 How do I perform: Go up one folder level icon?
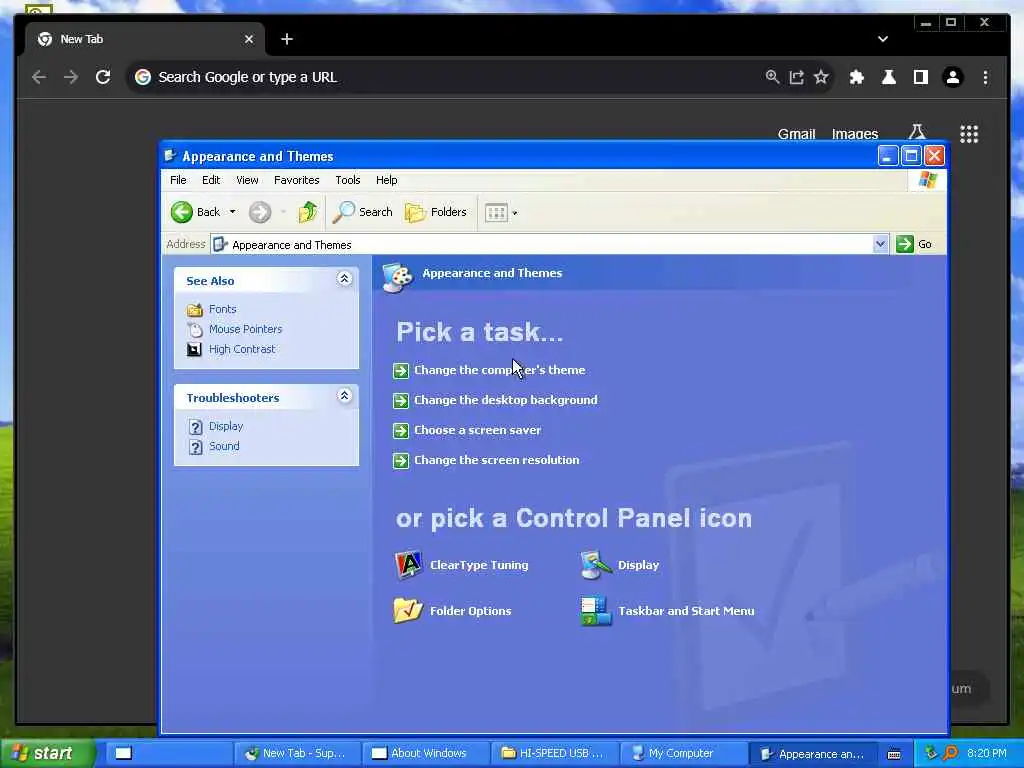pyautogui.click(x=308, y=212)
